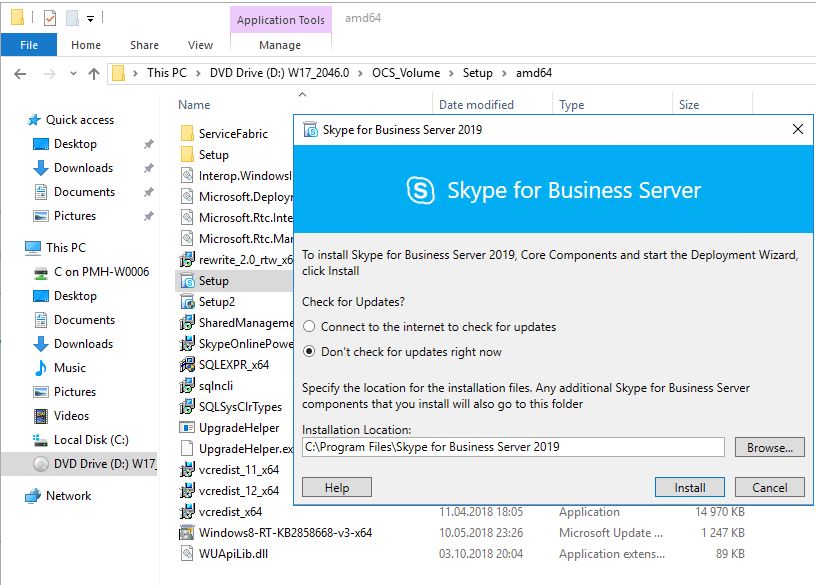The height and width of the screenshot is (585, 816).
Task: Open the recent locations dropdown arrow
Action: point(73,74)
